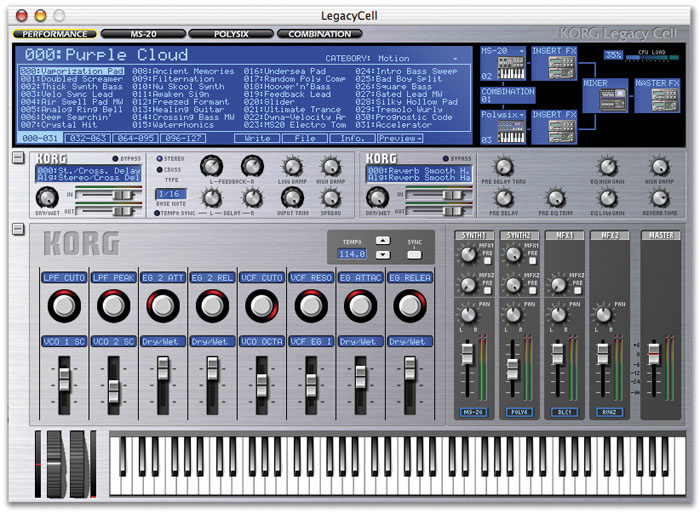Collapse the effects section with minus button

pyautogui.click(x=18, y=159)
